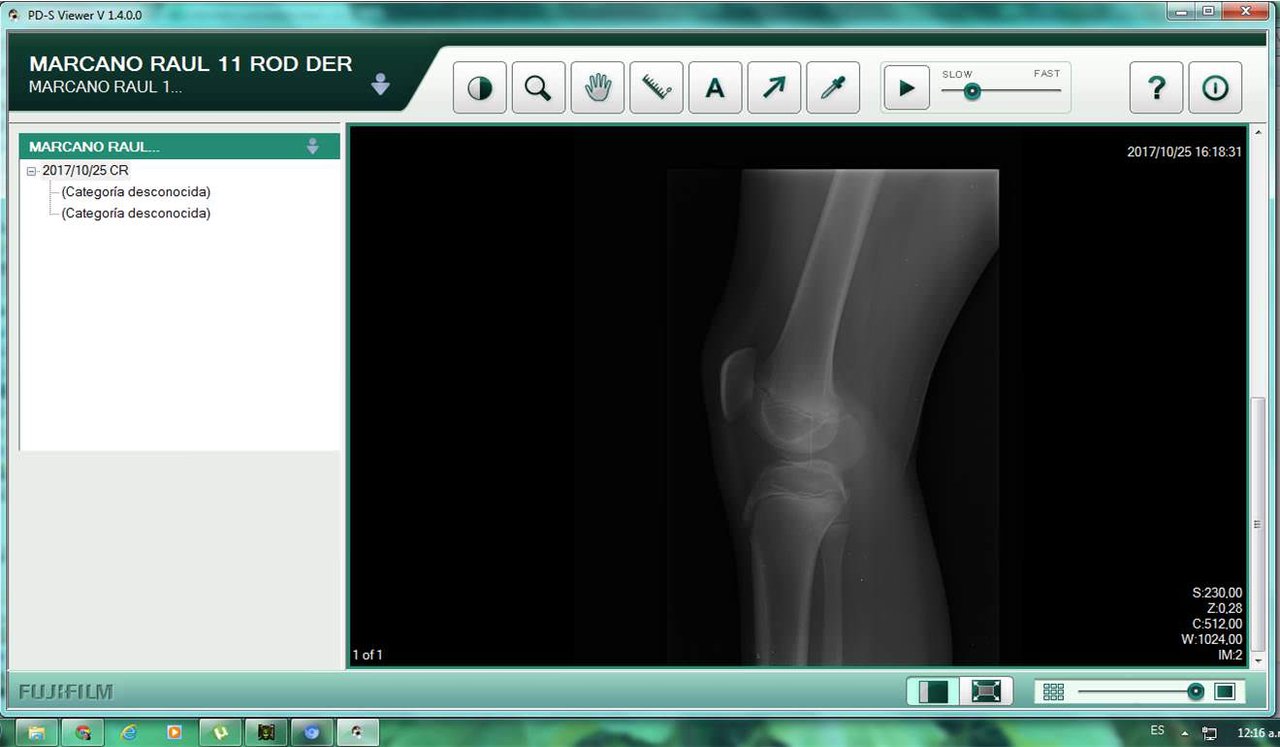Pick the text annotation 'A' tool
Screen dimensions: 1280x747
pyautogui.click(x=715, y=88)
